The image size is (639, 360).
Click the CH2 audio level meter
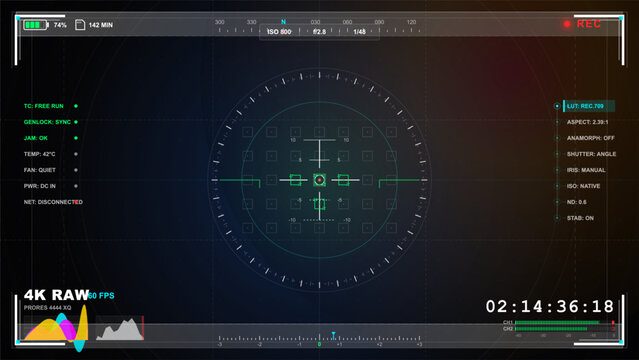point(565,329)
